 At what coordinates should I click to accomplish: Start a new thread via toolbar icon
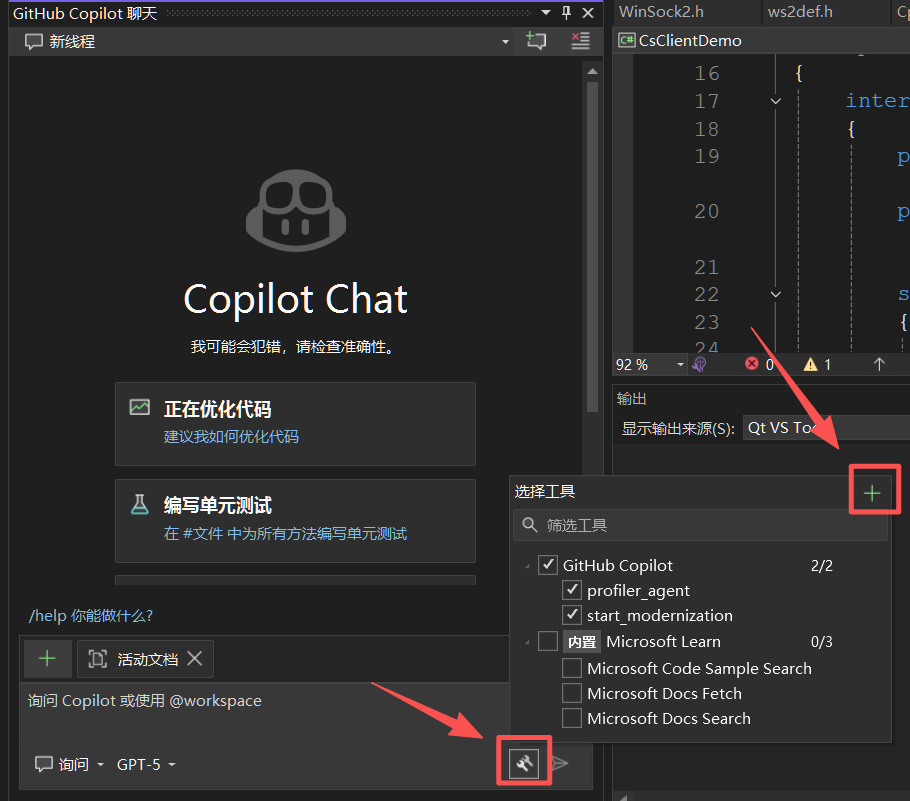pos(536,41)
